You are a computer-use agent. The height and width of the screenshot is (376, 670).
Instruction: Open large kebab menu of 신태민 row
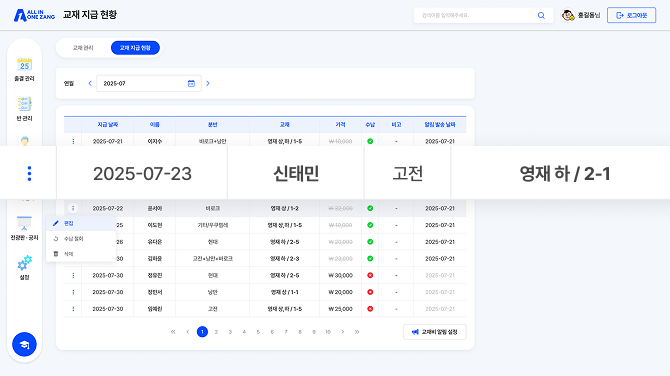pos(29,173)
